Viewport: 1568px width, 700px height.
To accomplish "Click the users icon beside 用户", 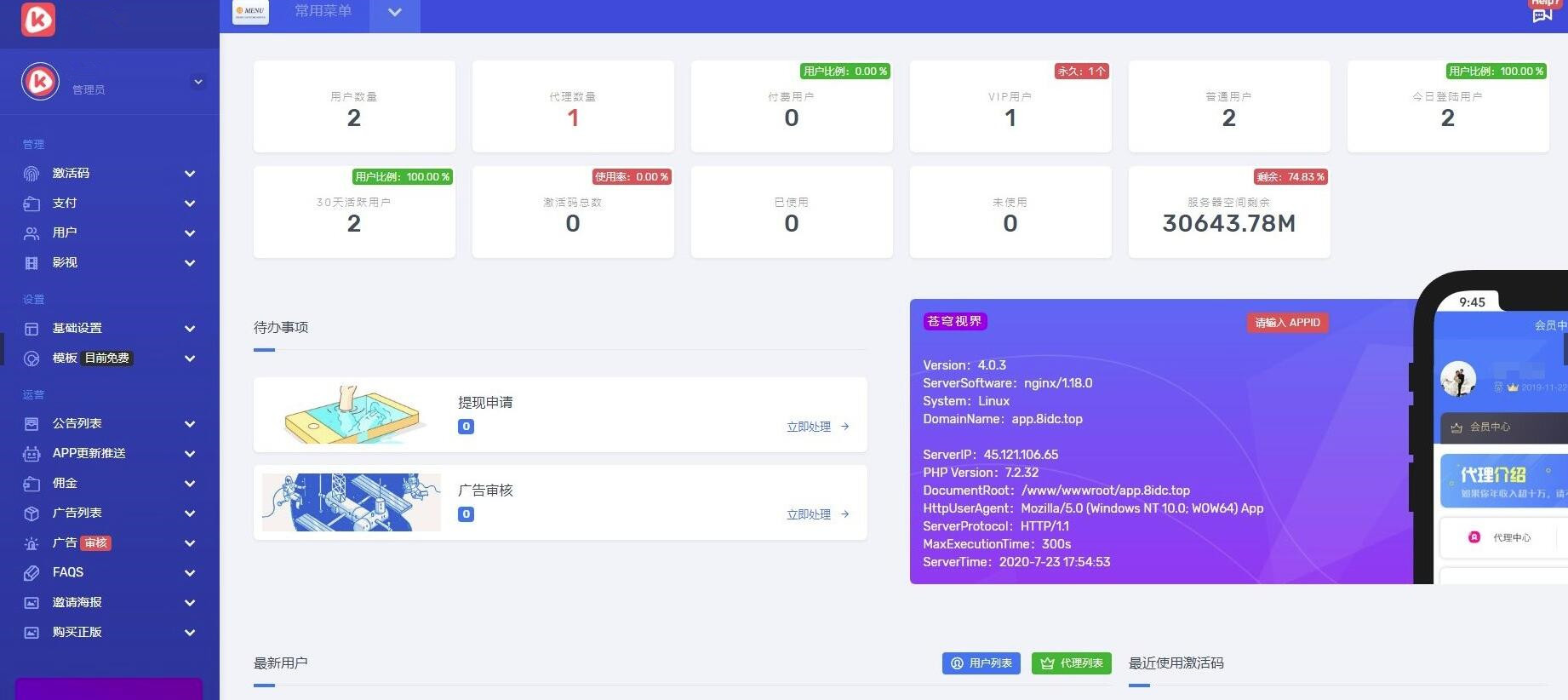I will 31,233.
